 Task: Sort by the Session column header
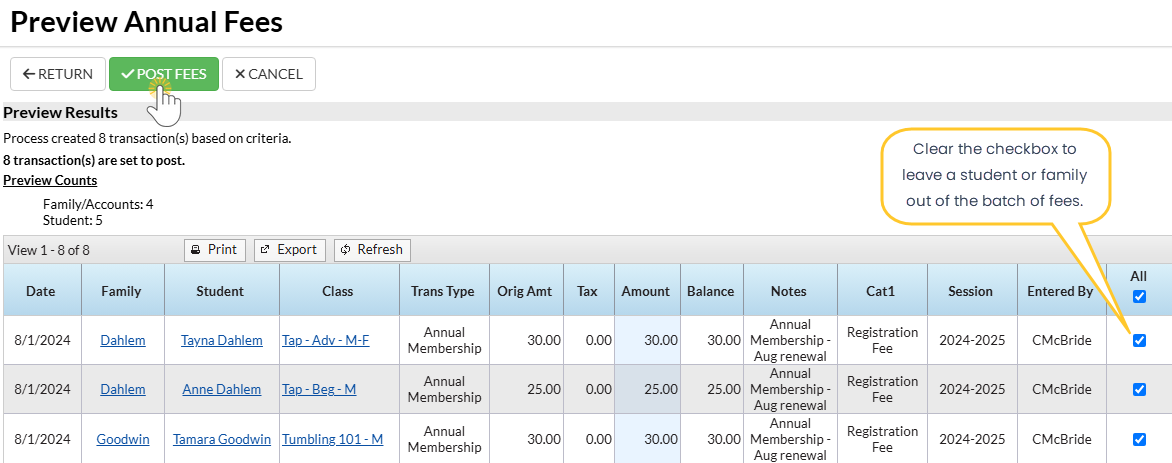(x=971, y=291)
